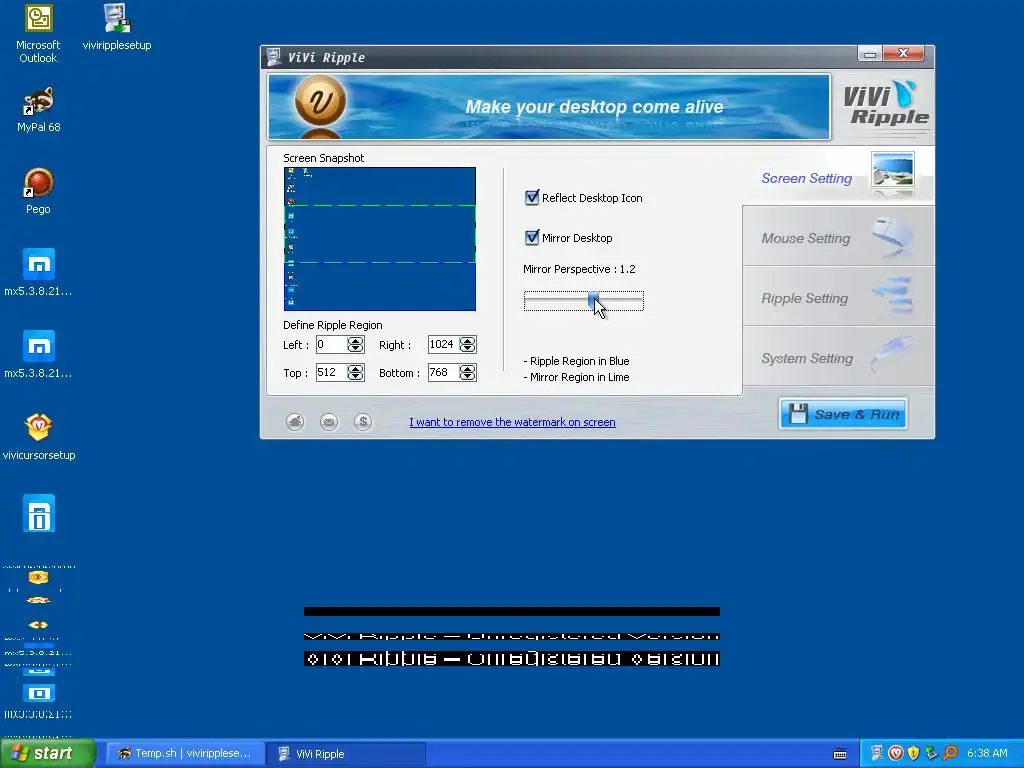Image resolution: width=1024 pixels, height=768 pixels.
Task: Click the Top ripple region input field
Action: (332, 372)
